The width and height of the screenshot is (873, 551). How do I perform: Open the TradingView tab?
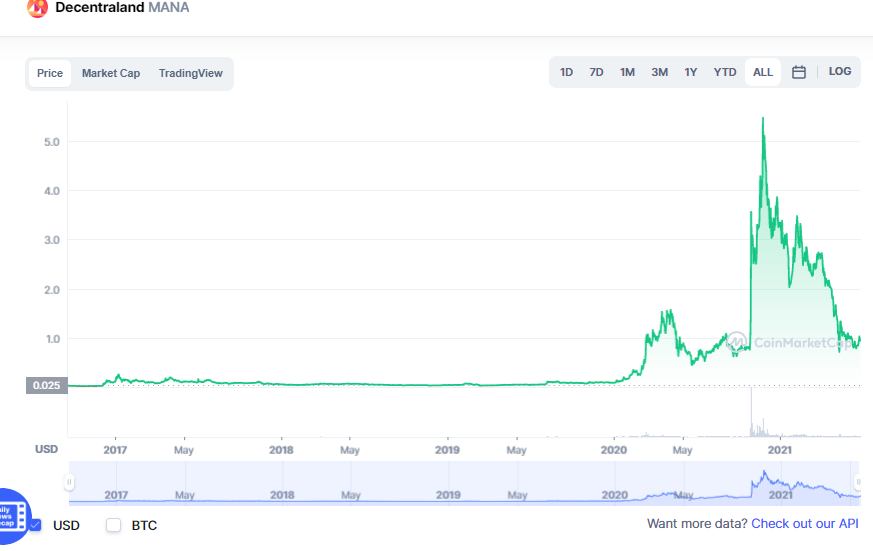point(190,73)
